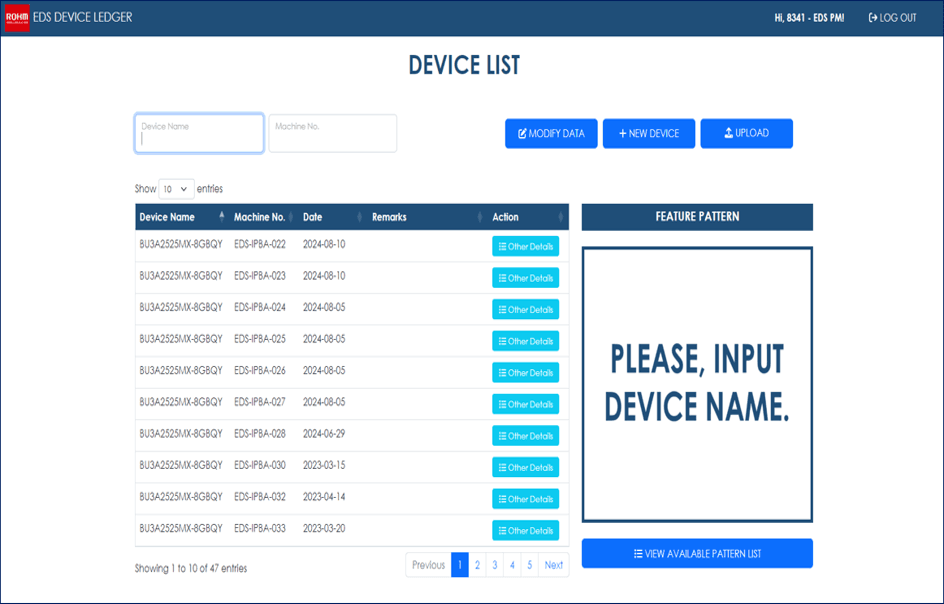
Task: Click into the Machine No. search field
Action: [332, 134]
